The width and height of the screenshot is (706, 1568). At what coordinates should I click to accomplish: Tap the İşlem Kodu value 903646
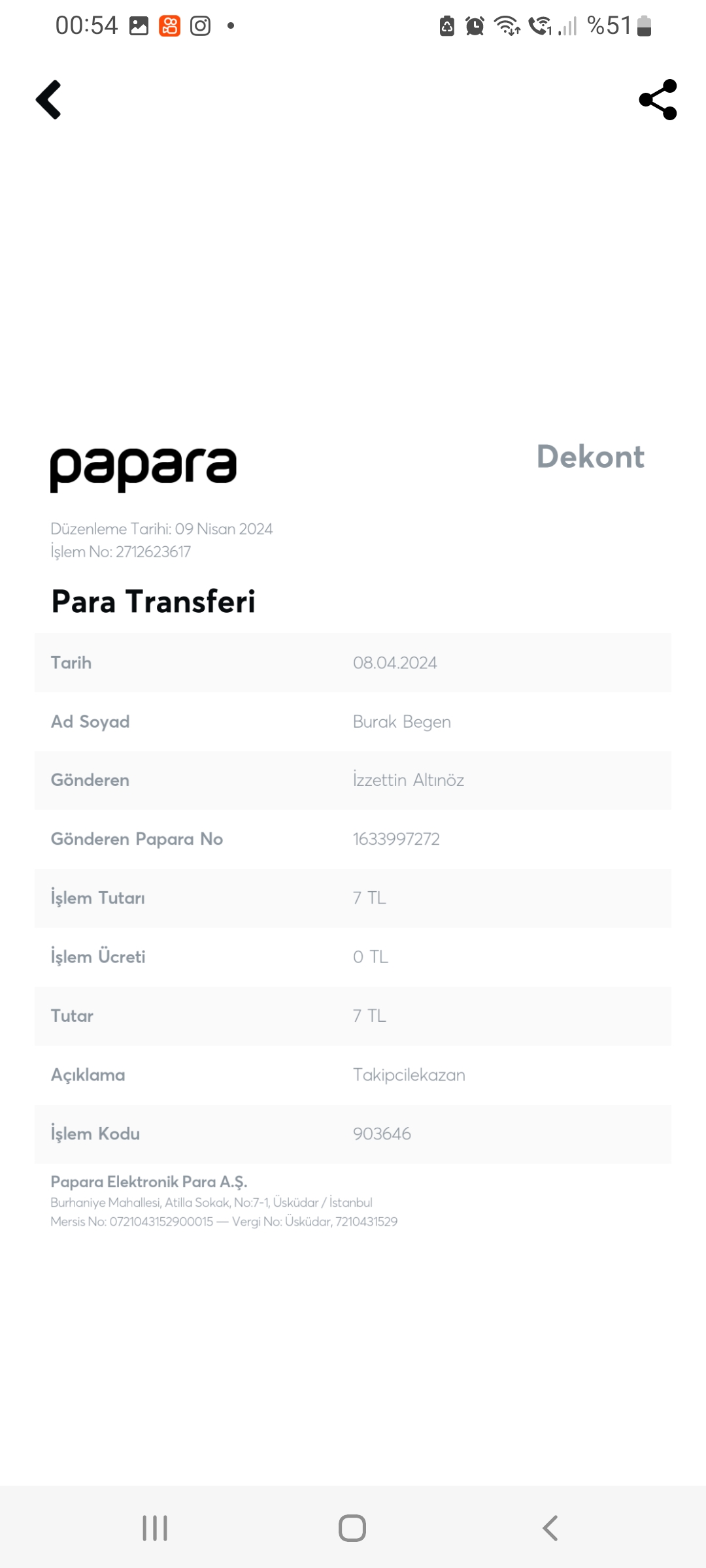[382, 1134]
